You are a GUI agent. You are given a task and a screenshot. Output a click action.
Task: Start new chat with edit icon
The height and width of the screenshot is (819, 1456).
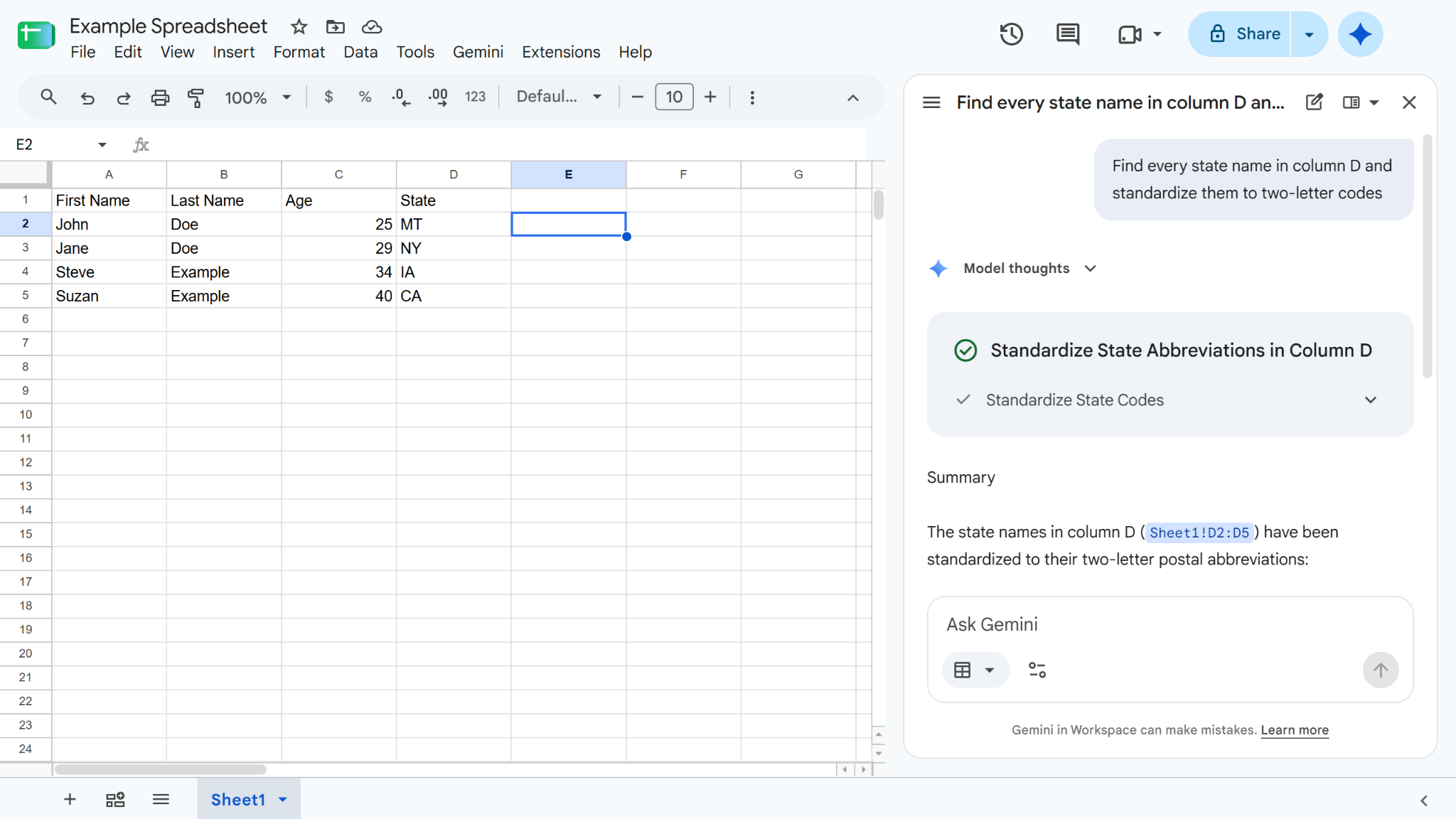(x=1315, y=102)
